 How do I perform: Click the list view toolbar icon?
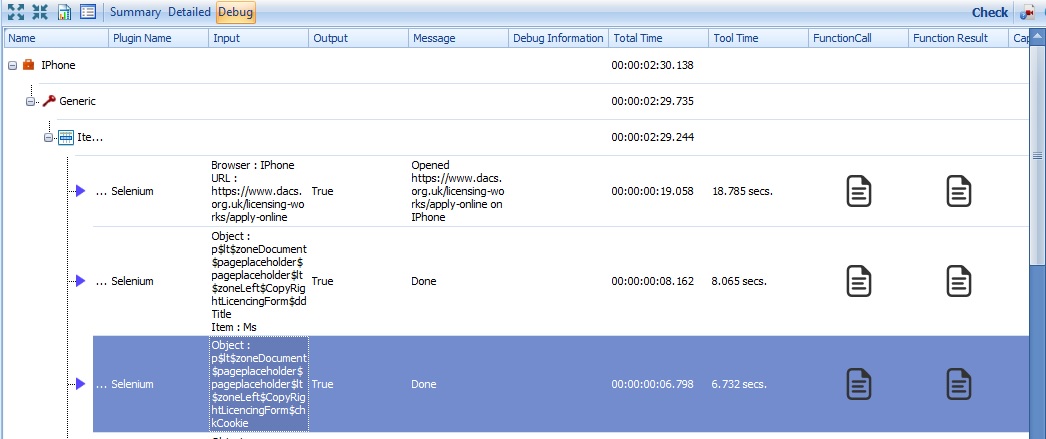(x=87, y=11)
